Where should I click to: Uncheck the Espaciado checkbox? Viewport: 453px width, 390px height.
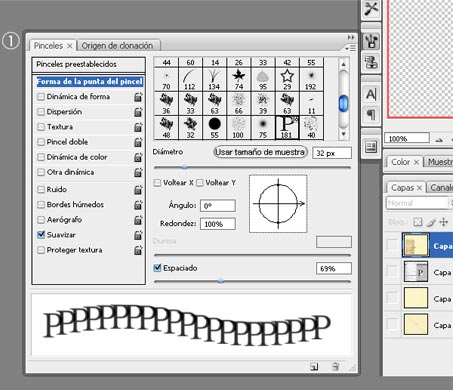point(157,268)
